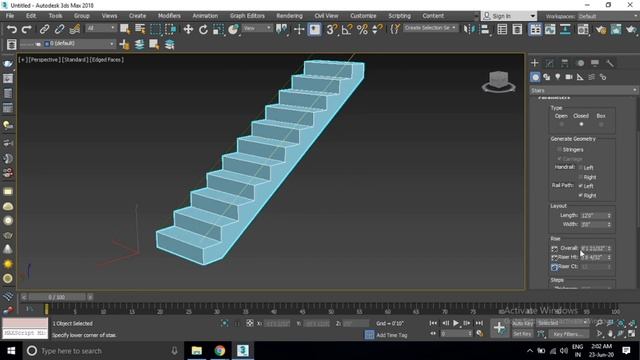Switch to Display command panel tab
The image size is (640, 360).
595,63
